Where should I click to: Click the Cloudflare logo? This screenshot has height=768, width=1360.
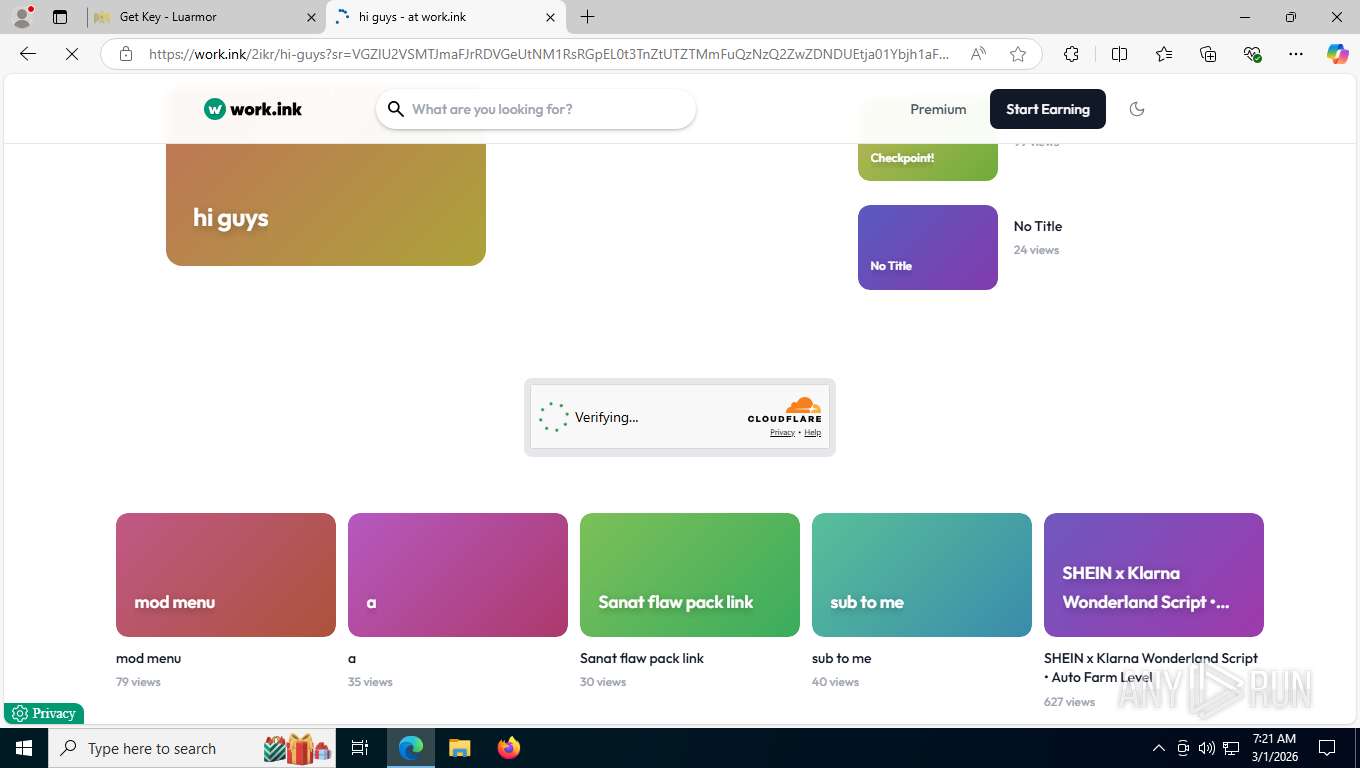pyautogui.click(x=784, y=410)
